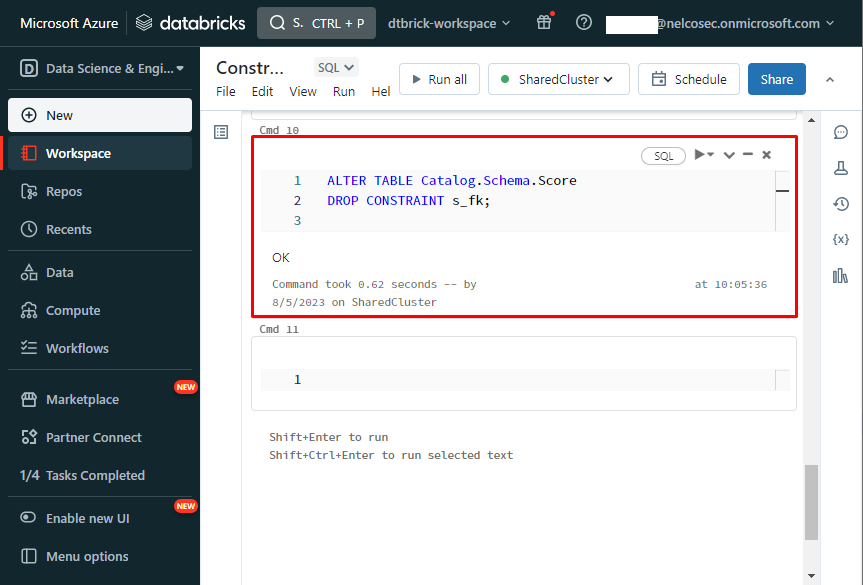This screenshot has width=863, height=585.
Task: Open the help question mark icon
Action: pos(584,23)
